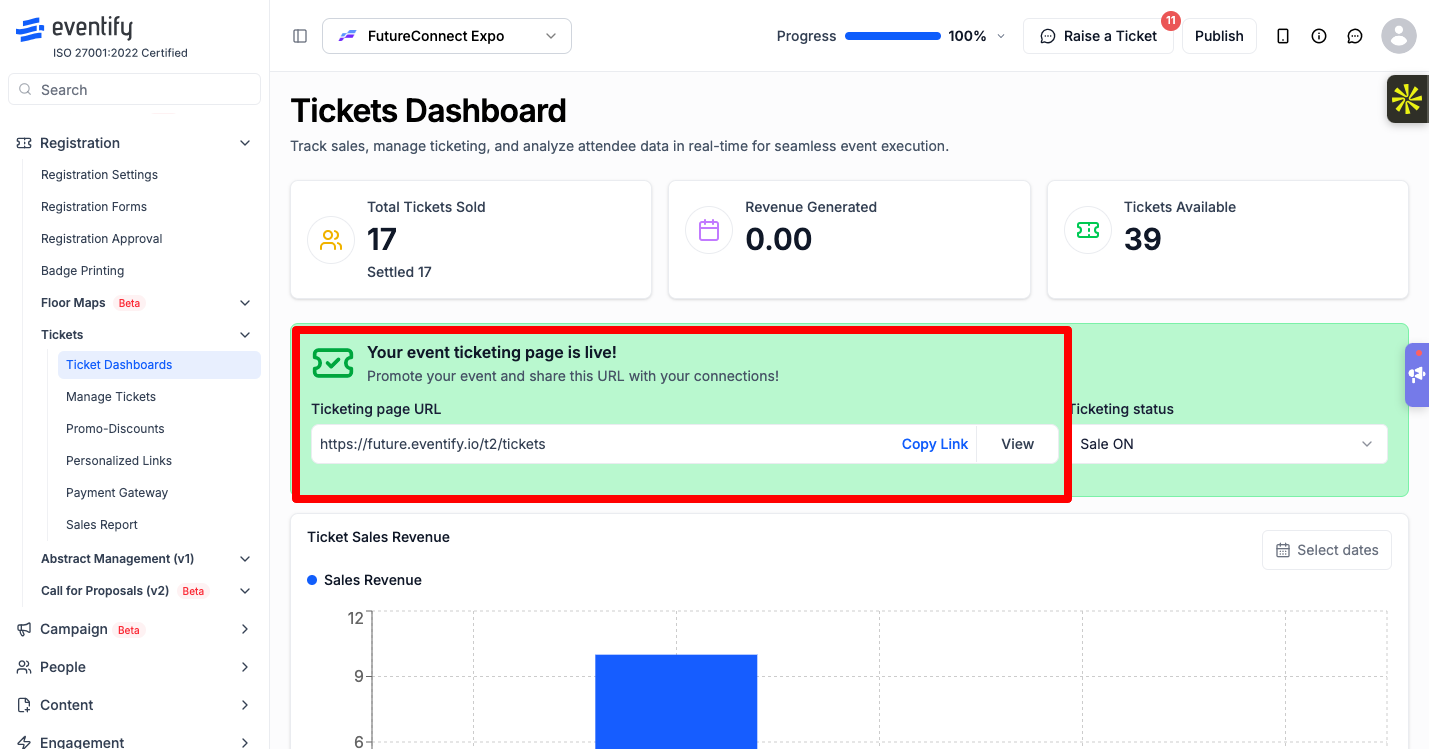Toggle the Sales Revenue legend dot
Image resolution: width=1429 pixels, height=749 pixels.
pyautogui.click(x=312, y=580)
